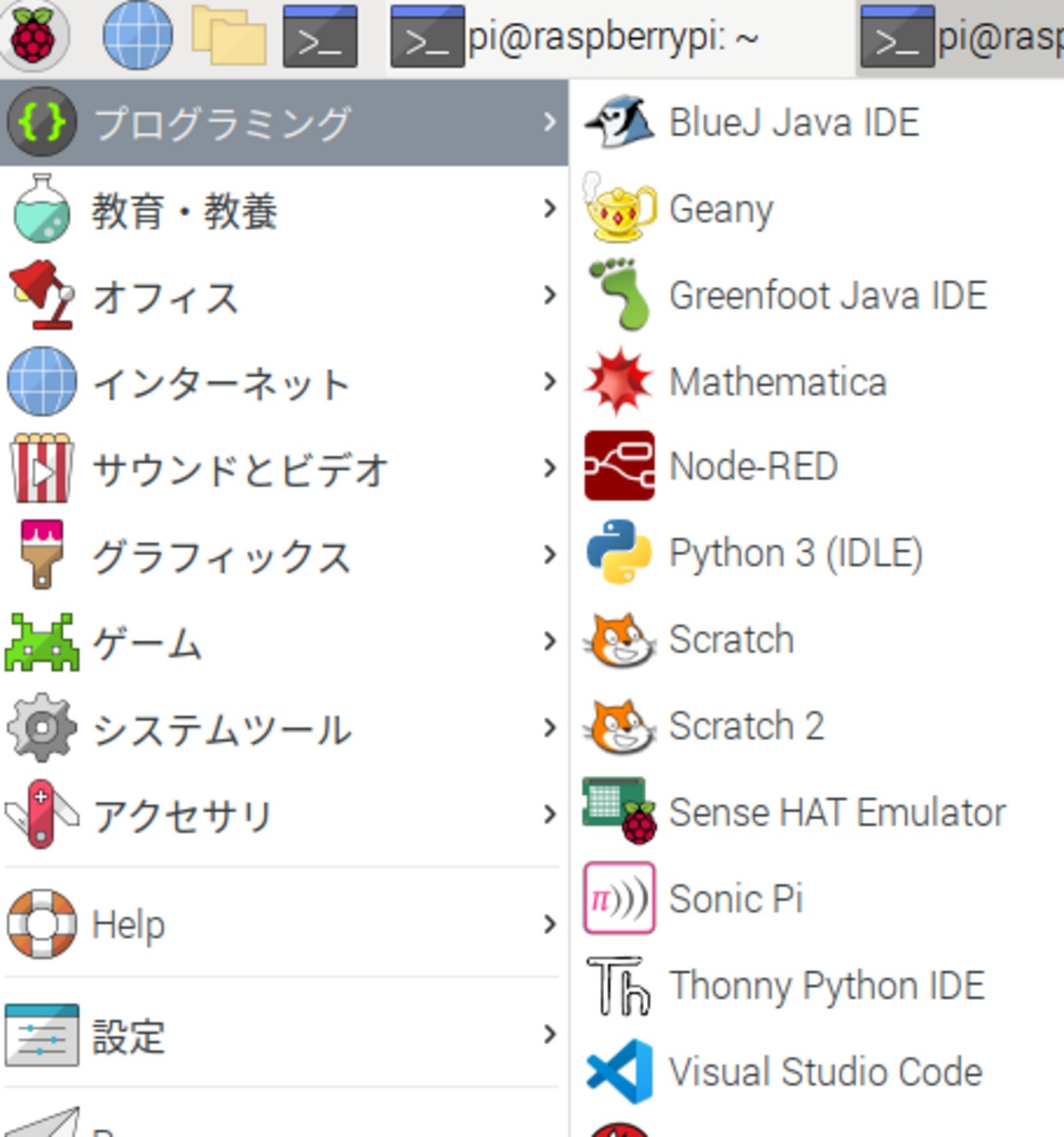Launch Node-RED from the submenu
This screenshot has width=1064, height=1137.
tap(818, 467)
